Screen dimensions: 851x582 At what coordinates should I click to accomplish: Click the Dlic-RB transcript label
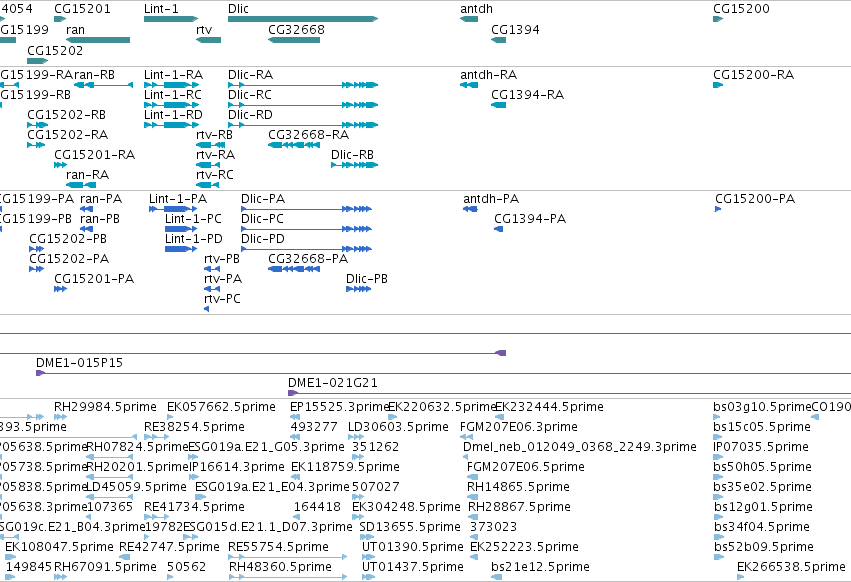[x=353, y=155]
